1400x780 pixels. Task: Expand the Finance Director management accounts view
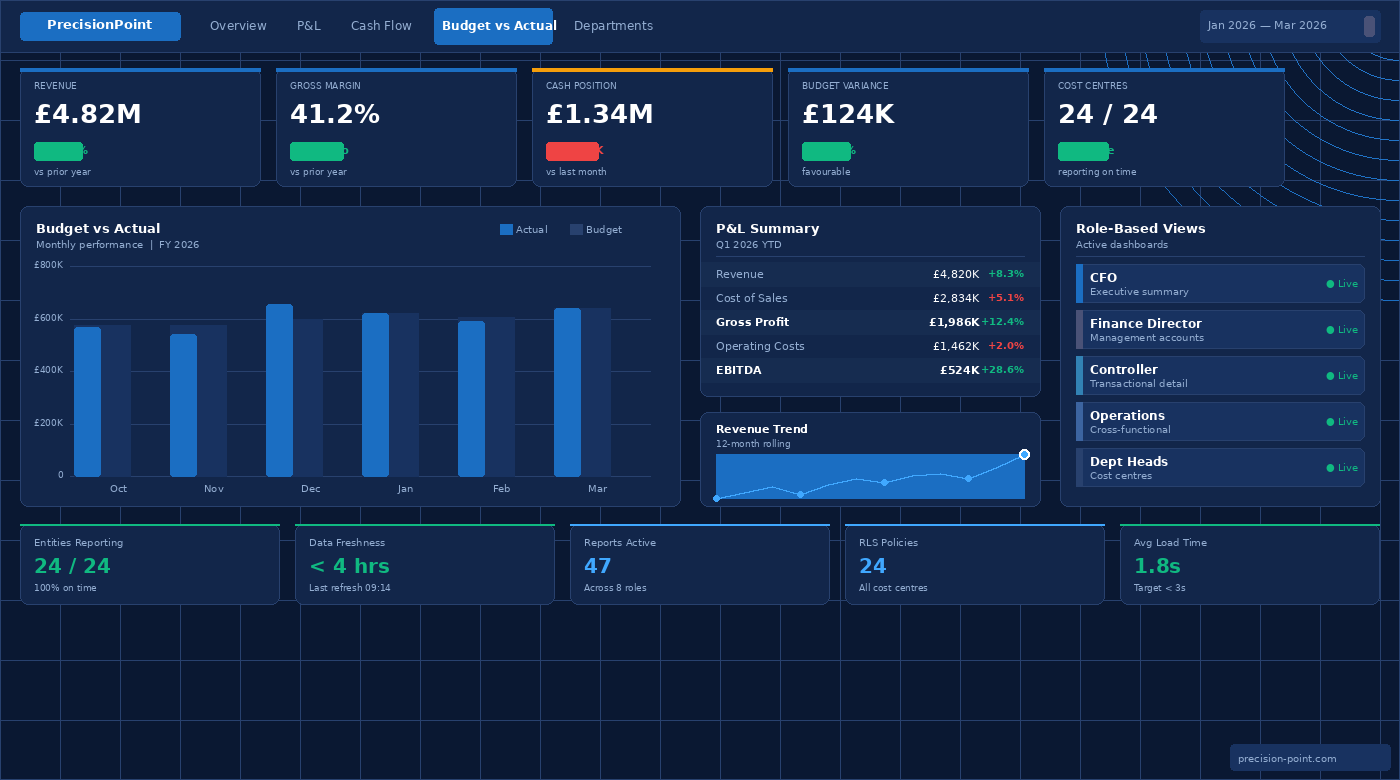(x=1200, y=329)
